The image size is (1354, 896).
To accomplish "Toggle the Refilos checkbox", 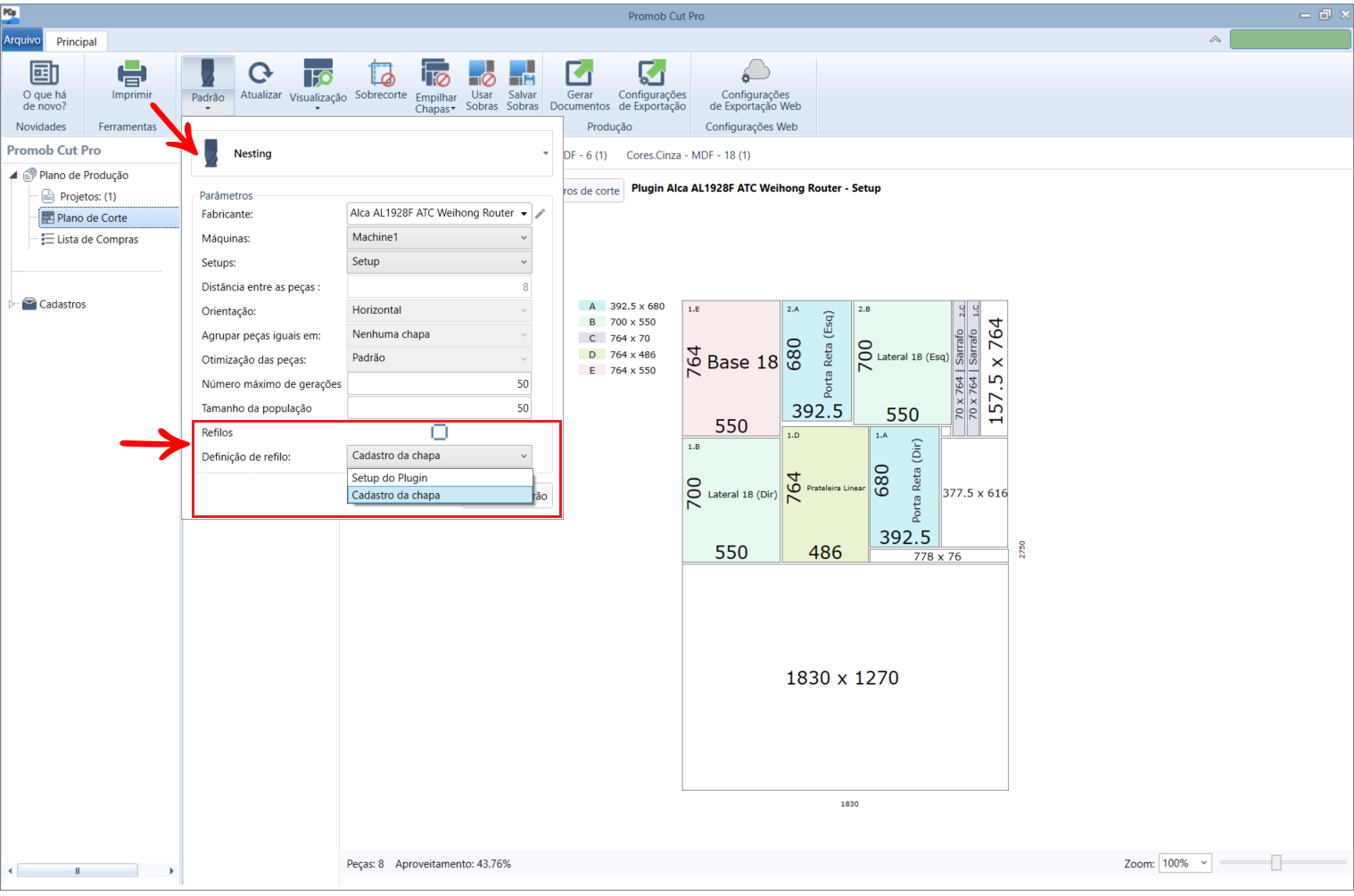I will (440, 432).
